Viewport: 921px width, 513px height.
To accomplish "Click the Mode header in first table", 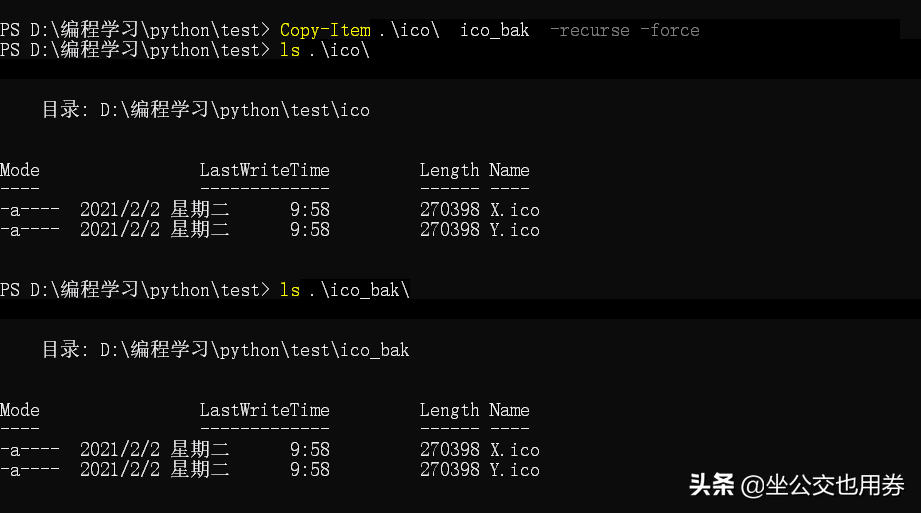I will [x=20, y=170].
